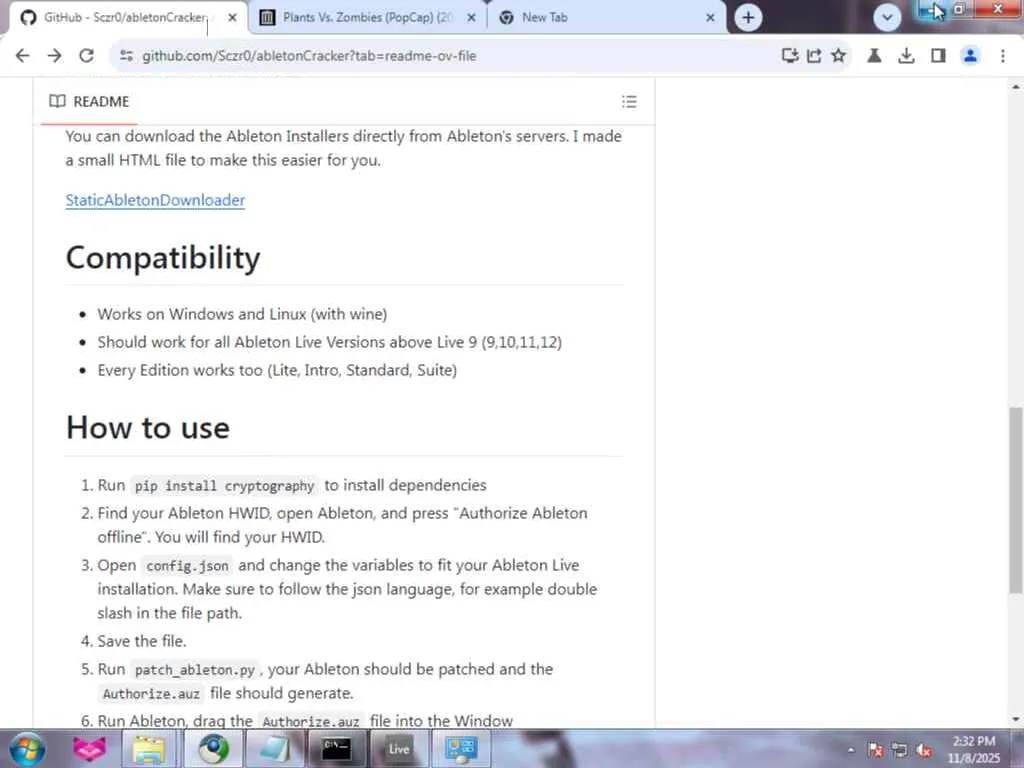This screenshot has width=1024, height=768.
Task: Open Windows Explorer folder in taskbar
Action: 149,748
